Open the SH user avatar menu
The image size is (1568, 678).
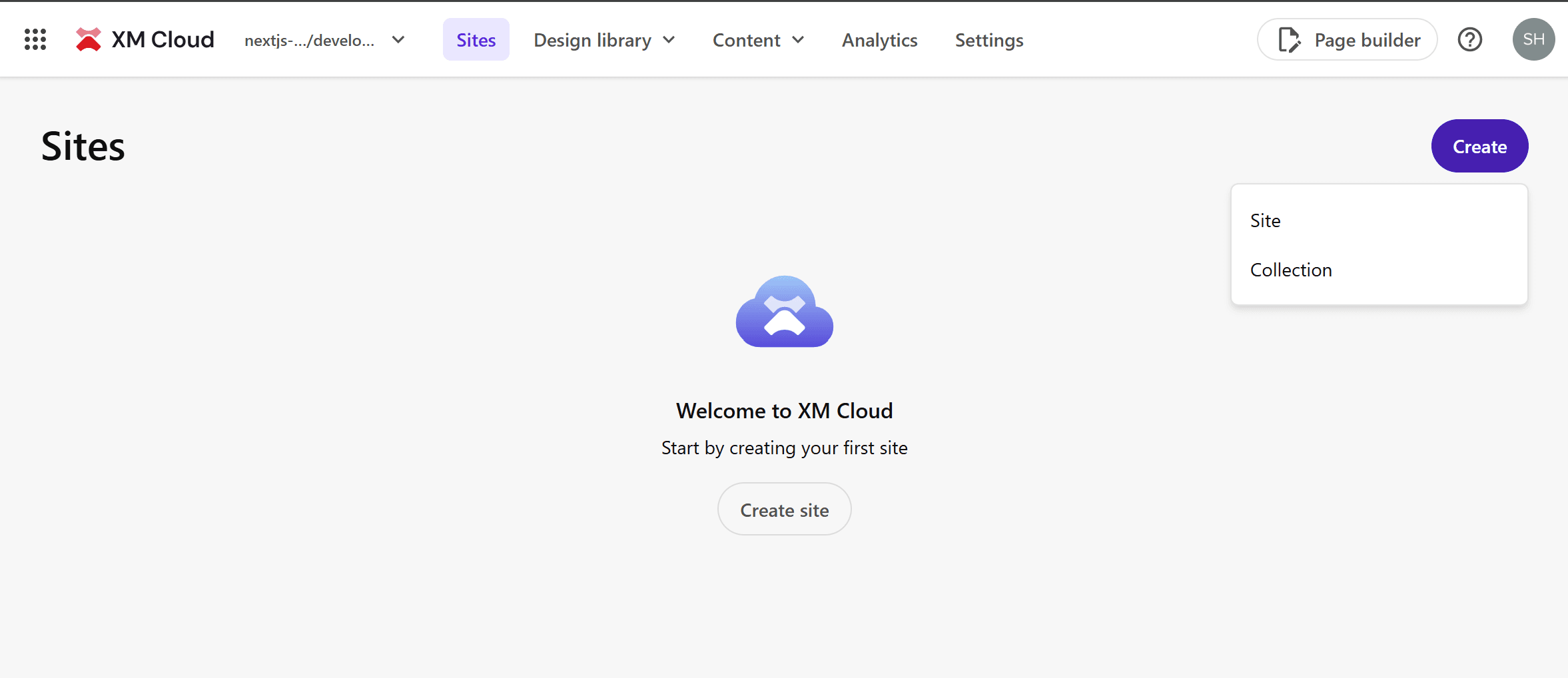1533,40
